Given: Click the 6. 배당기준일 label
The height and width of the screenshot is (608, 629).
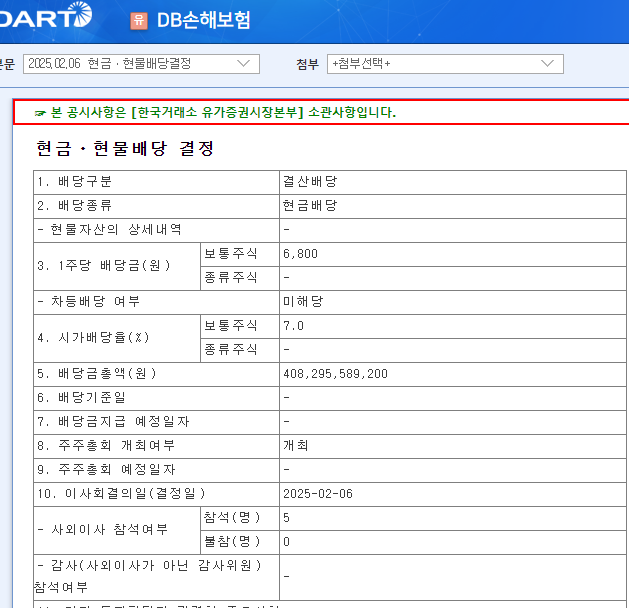Looking at the screenshot, I should click(81, 398).
